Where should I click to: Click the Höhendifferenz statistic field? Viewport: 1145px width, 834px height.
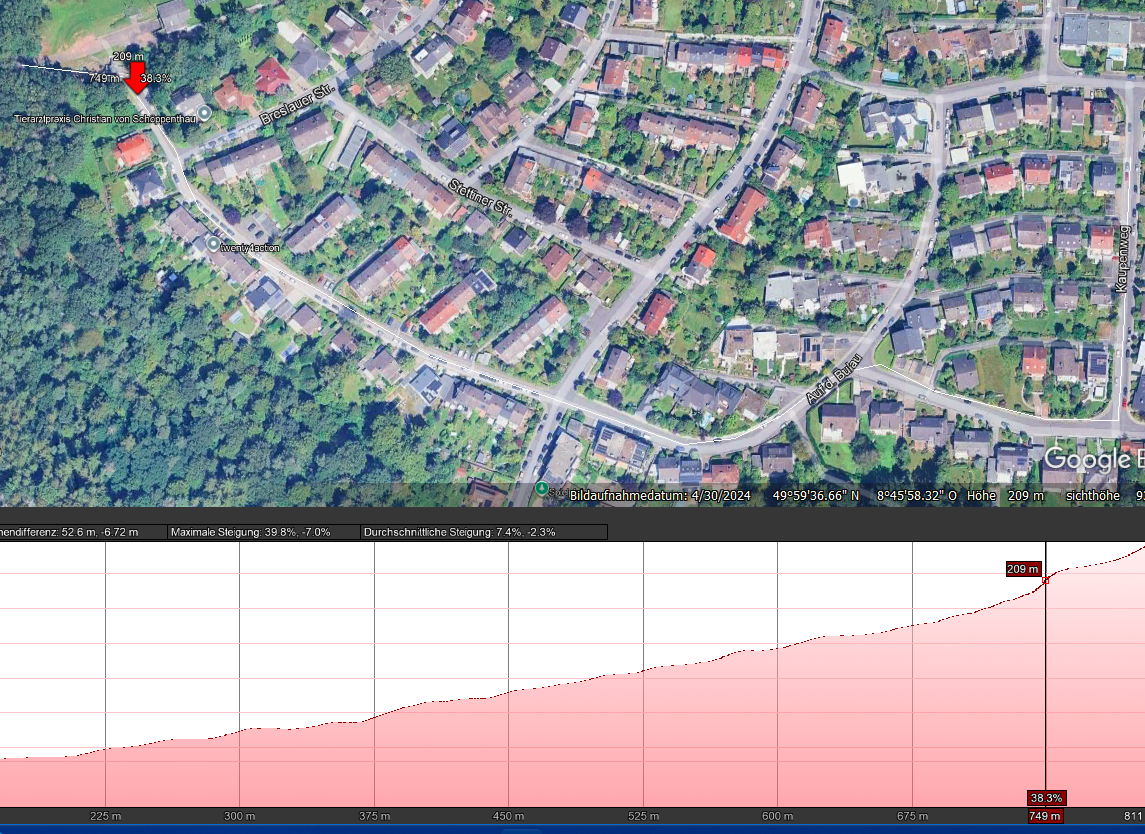pyautogui.click(x=80, y=532)
